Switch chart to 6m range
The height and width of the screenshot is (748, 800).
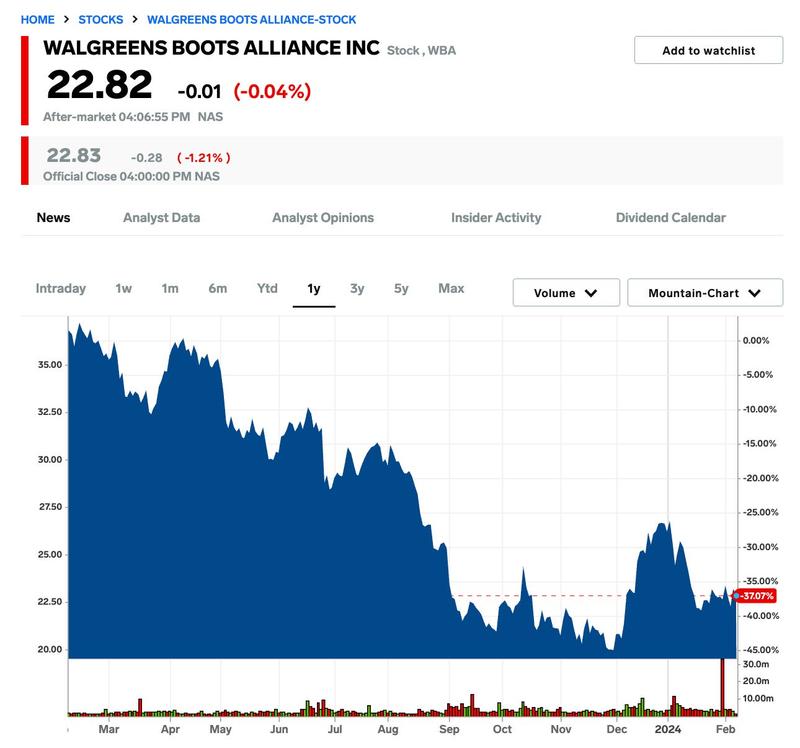[218, 289]
